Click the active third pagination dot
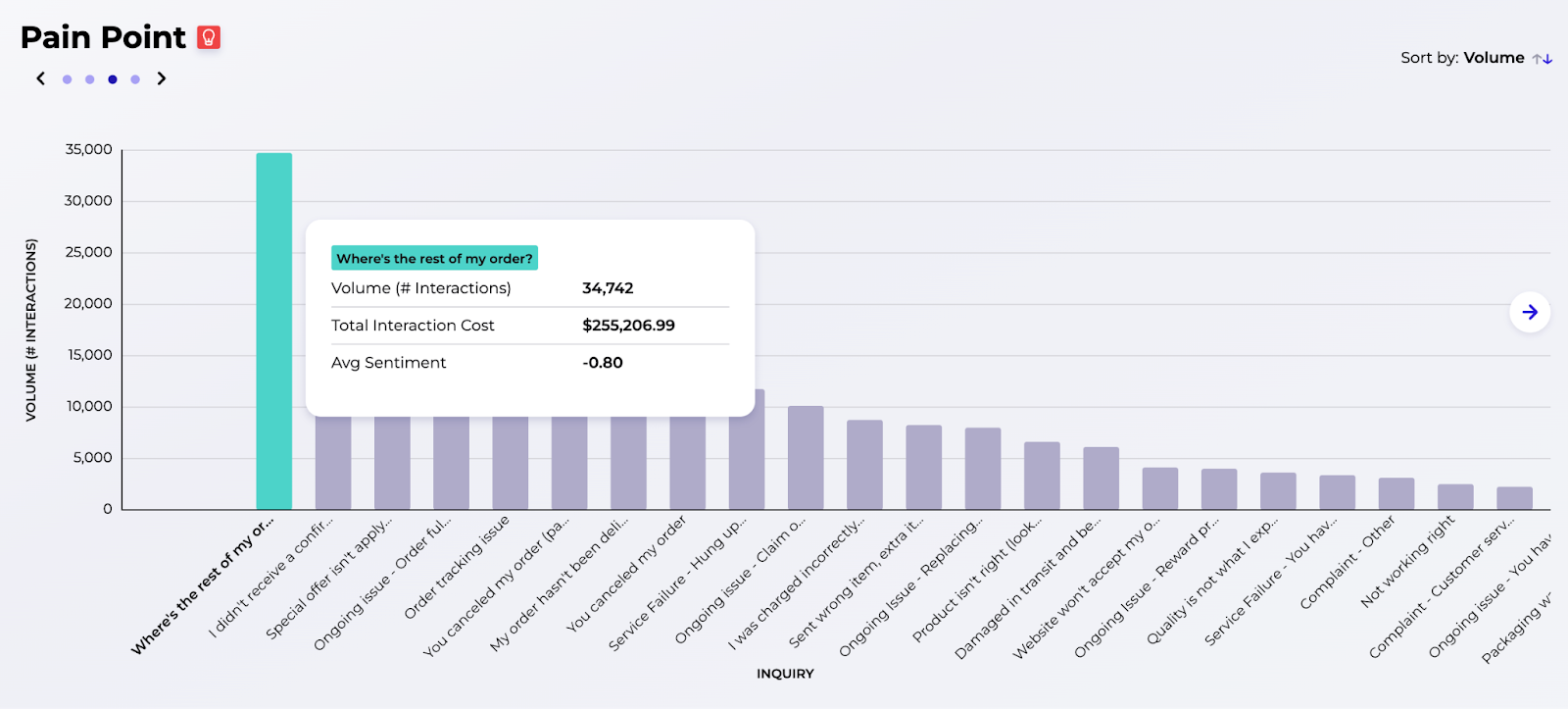This screenshot has width=1568, height=709. [113, 79]
